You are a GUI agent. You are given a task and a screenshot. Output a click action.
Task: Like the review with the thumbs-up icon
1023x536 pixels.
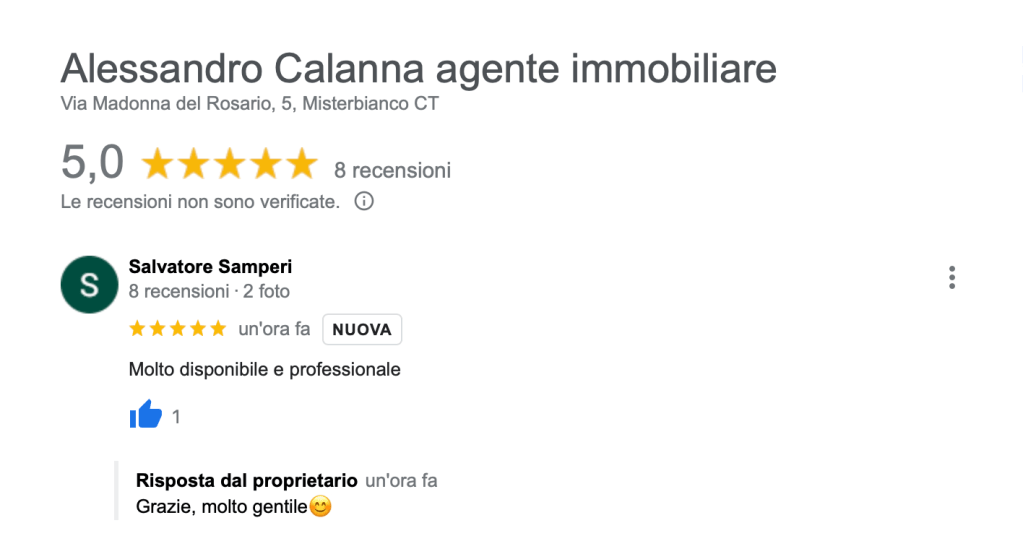point(146,414)
